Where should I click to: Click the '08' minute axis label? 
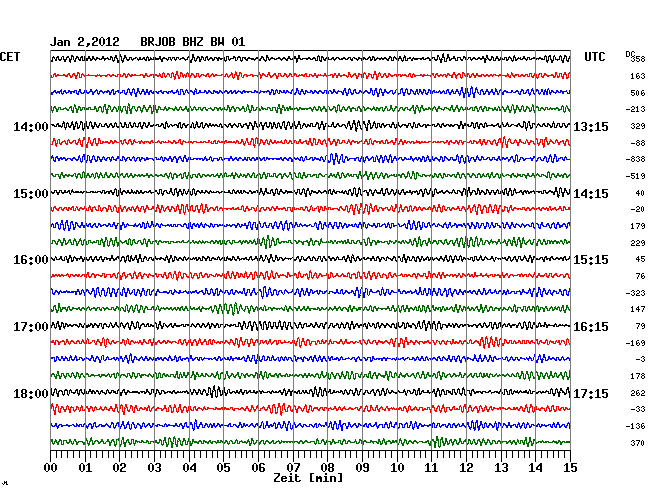(327, 468)
